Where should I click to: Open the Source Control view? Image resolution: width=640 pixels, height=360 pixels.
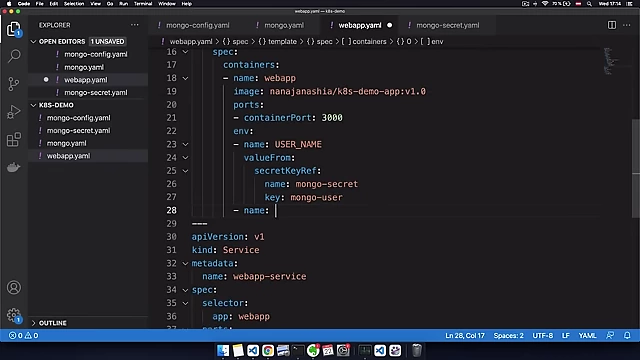[x=13, y=84]
